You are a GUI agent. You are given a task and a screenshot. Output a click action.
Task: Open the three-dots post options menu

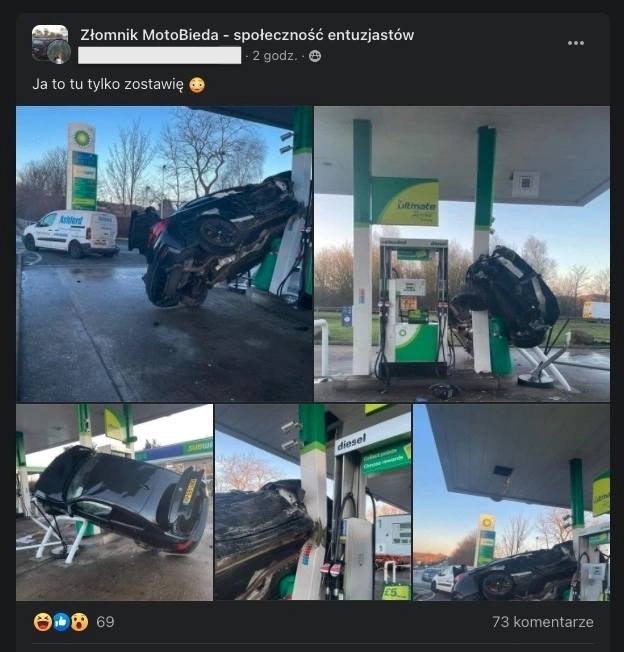575,43
